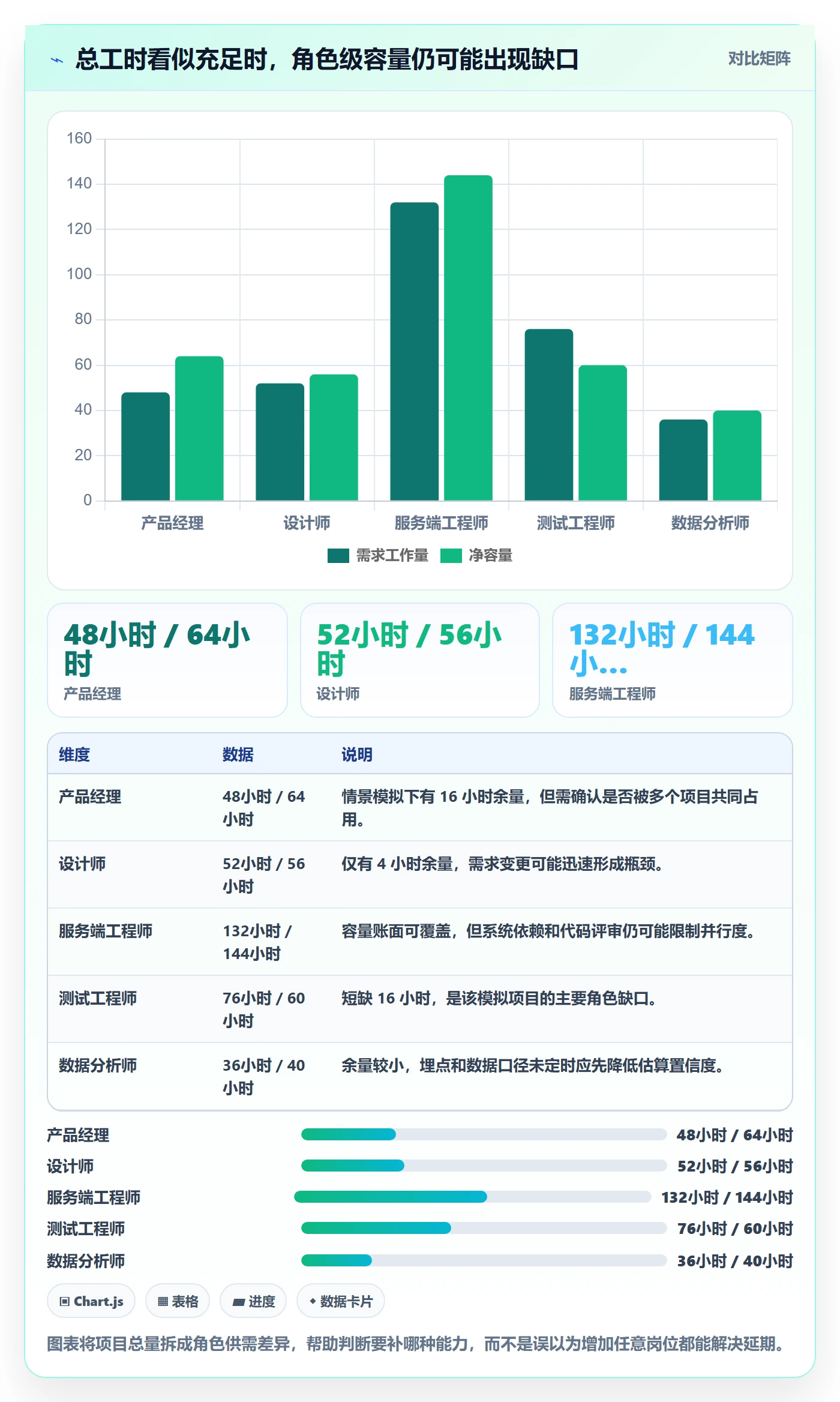Click 数据分析师 需求工作量 bar in chart
Viewport: 840px width, 1402px height.
pyautogui.click(x=683, y=460)
